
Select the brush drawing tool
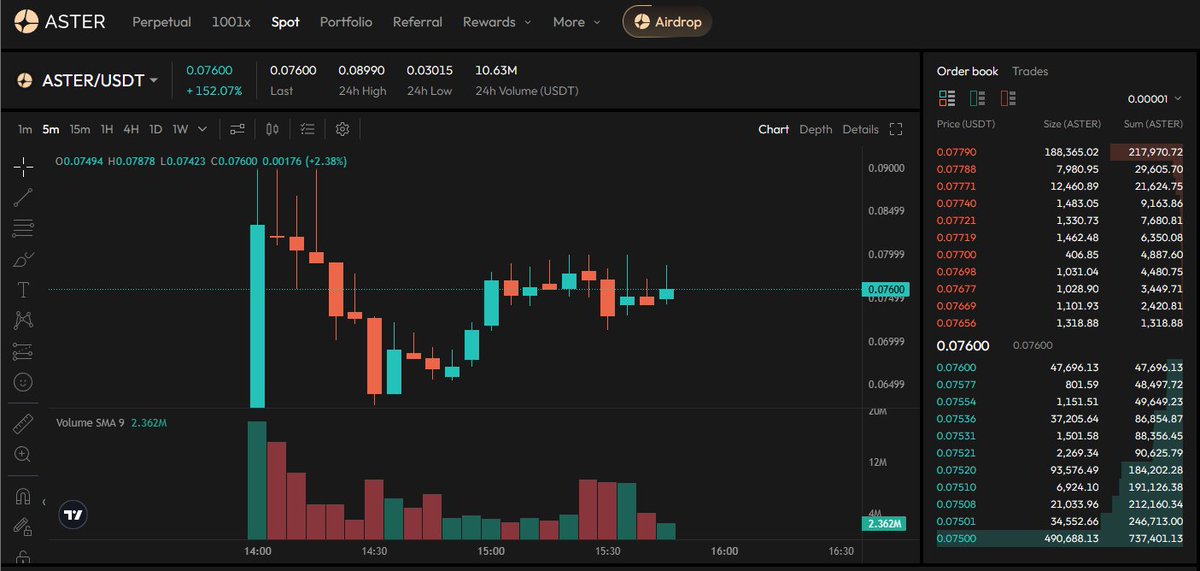[x=23, y=259]
